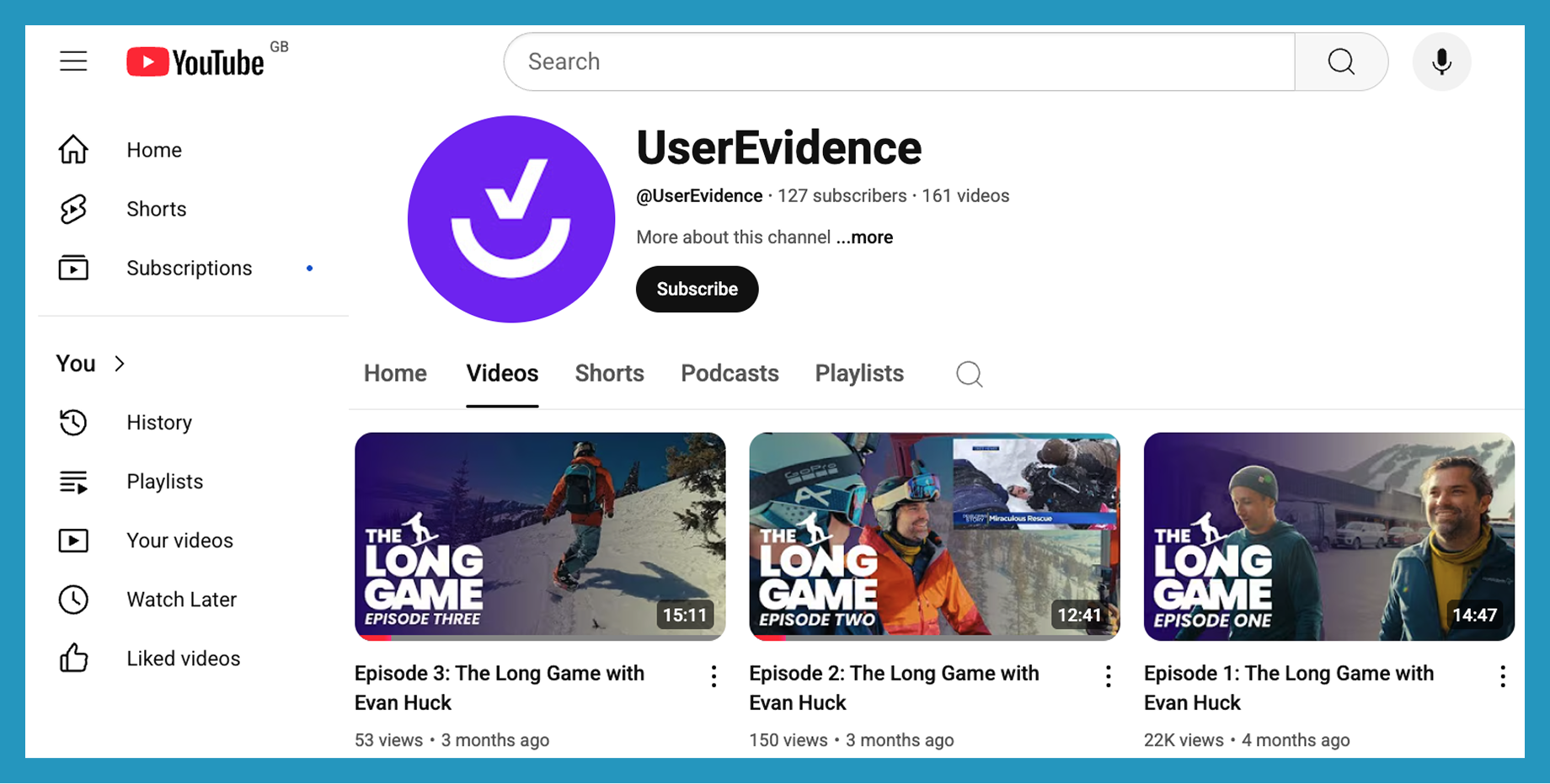This screenshot has height=784, width=1550.
Task: Click the History clock icon
Action: [73, 422]
